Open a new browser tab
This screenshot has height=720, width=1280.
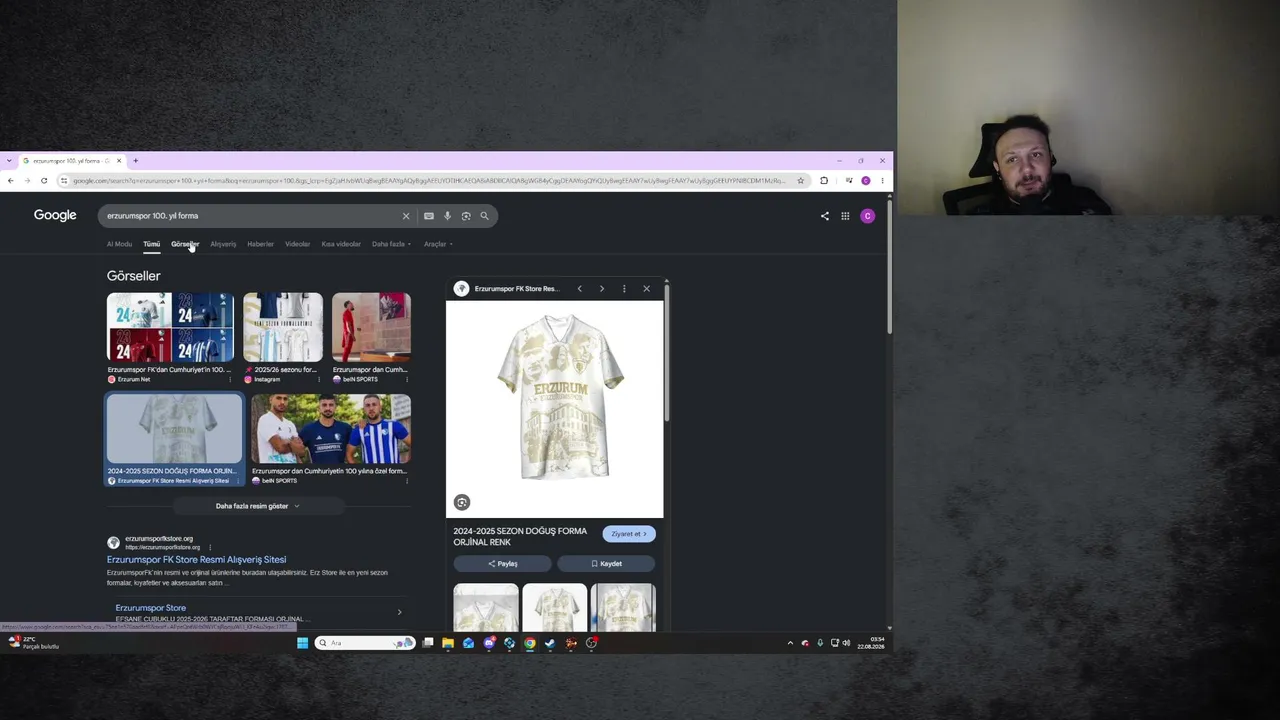click(136, 161)
